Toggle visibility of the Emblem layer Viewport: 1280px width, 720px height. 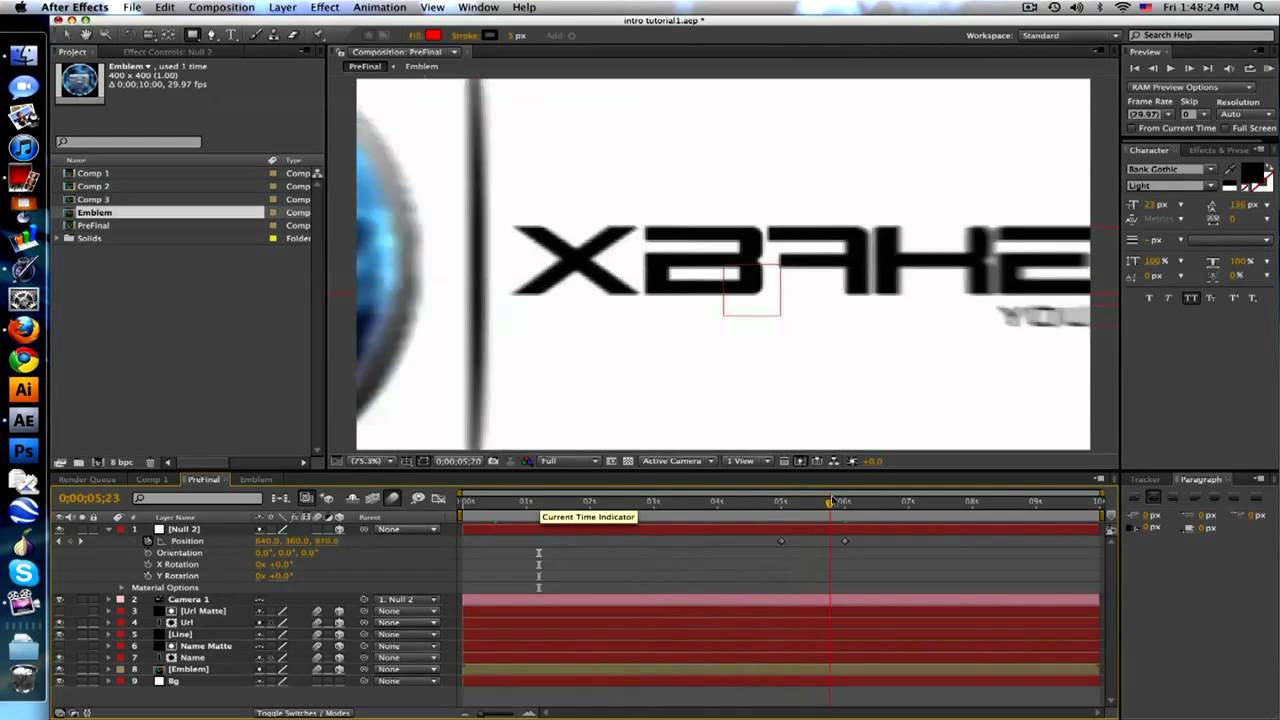click(x=59, y=669)
